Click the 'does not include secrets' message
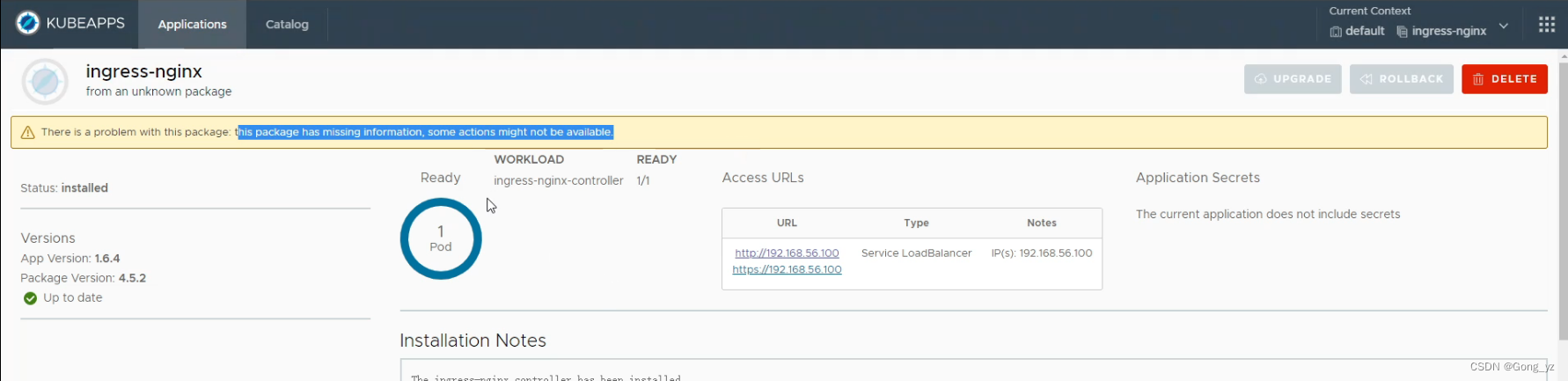This screenshot has height=381, width=1568. coord(1267,215)
